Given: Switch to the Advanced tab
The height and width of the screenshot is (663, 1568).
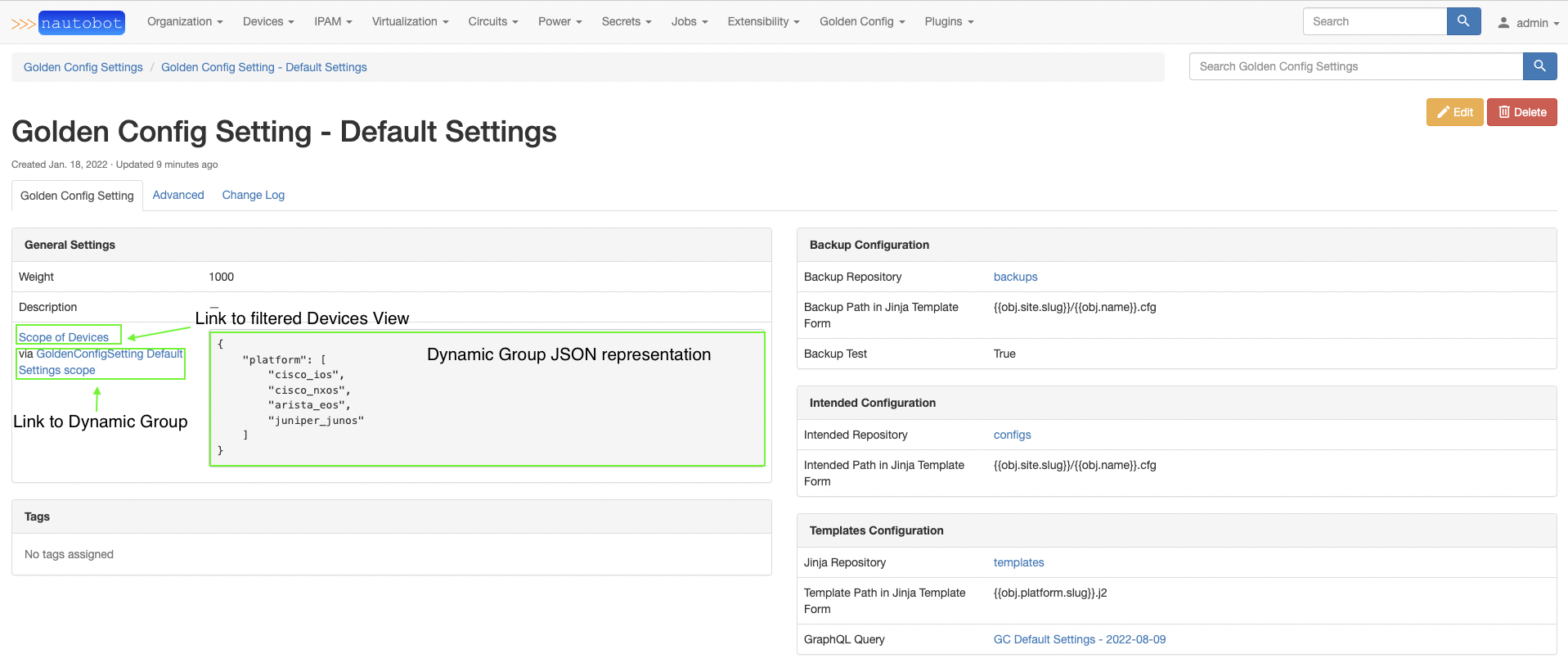Looking at the screenshot, I should click(x=178, y=195).
